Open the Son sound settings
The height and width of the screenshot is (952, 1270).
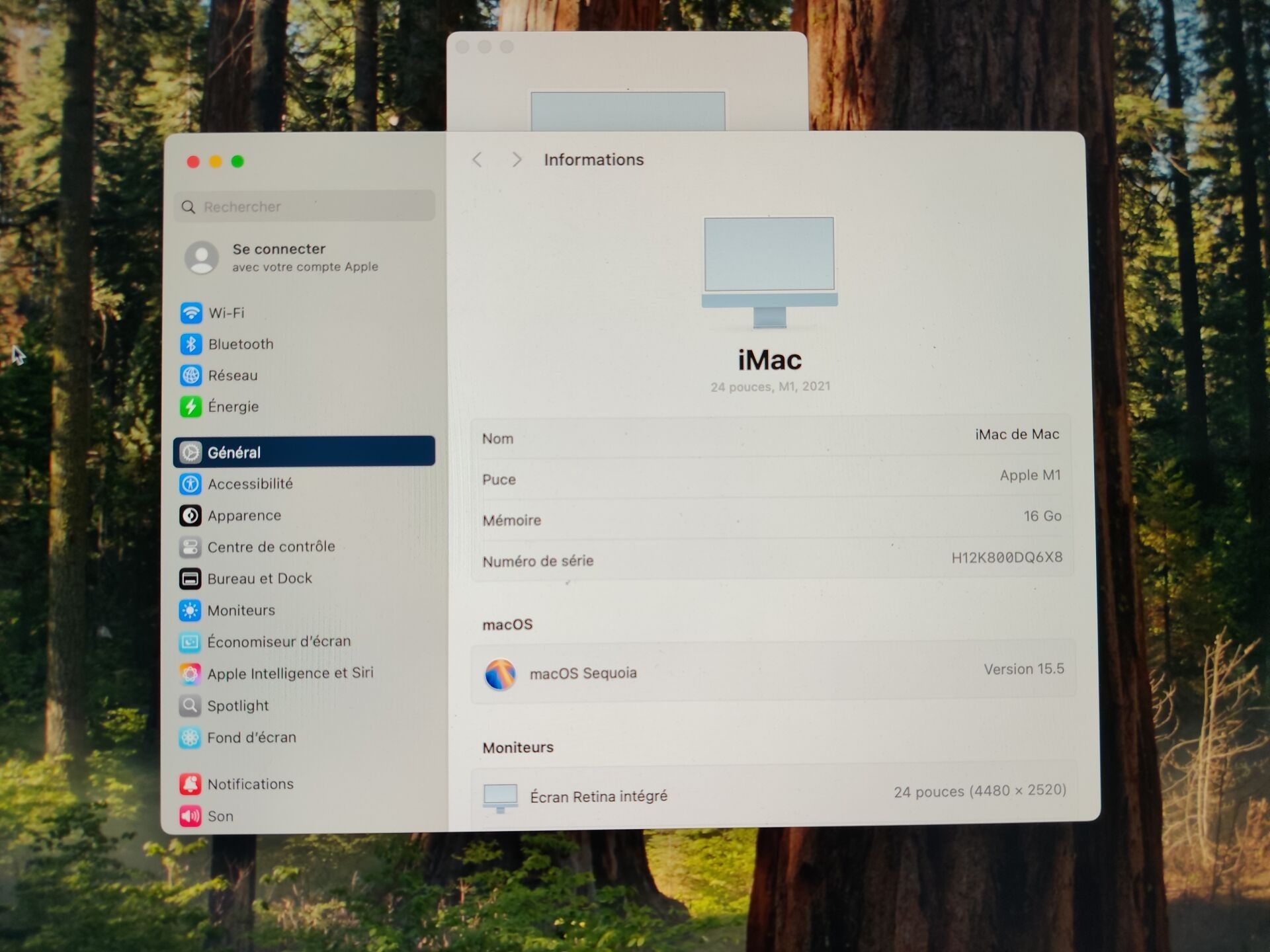pos(206,816)
